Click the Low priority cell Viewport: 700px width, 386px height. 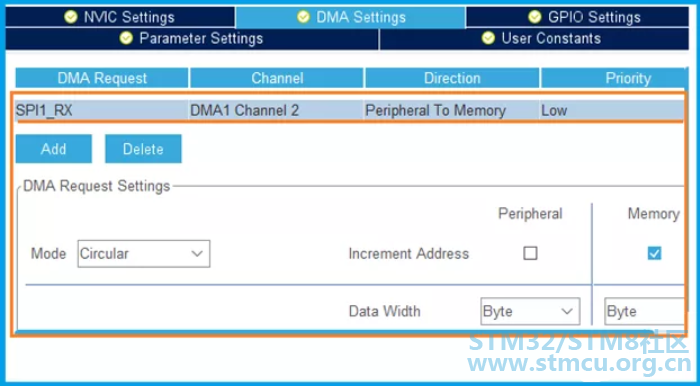[612, 111]
